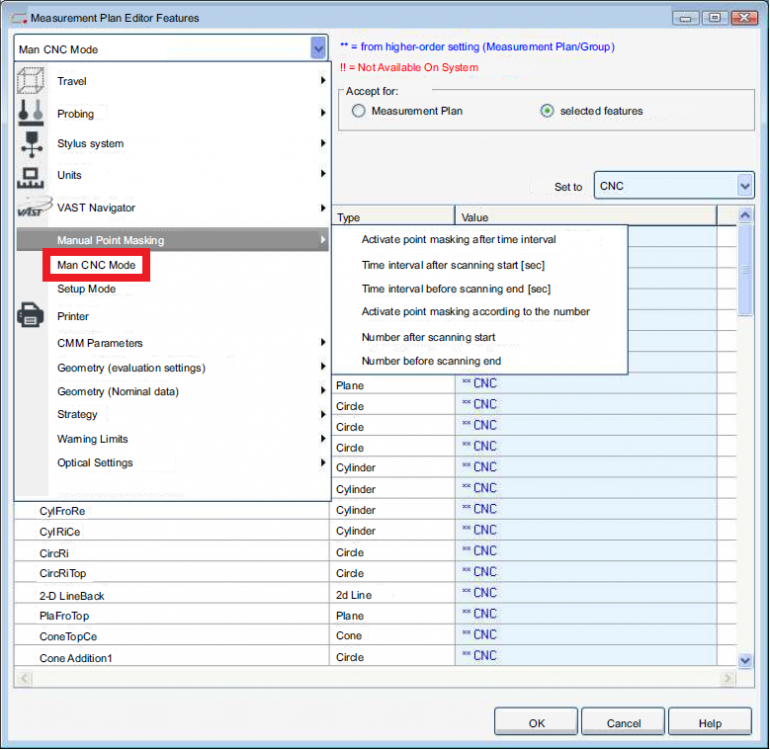
Task: Select the Measurement Plan radio button
Action: [359, 111]
